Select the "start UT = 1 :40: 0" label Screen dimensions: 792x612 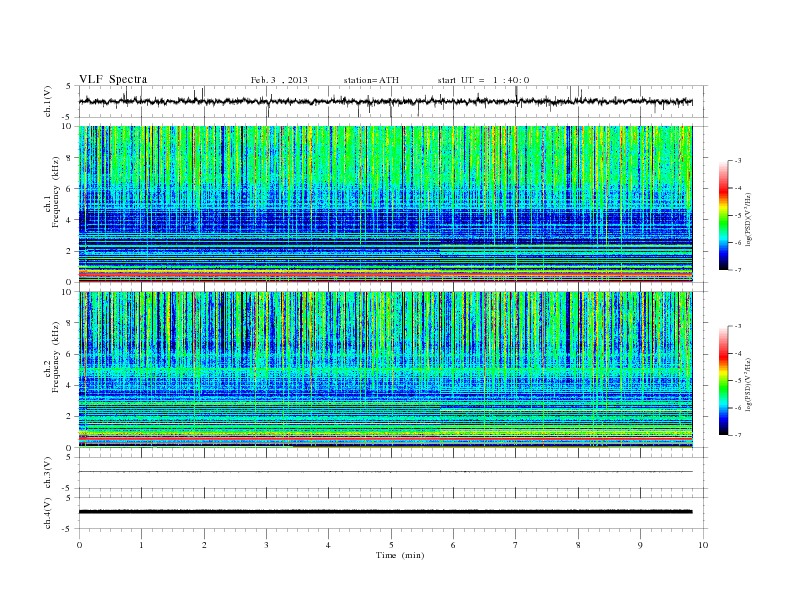tap(483, 80)
